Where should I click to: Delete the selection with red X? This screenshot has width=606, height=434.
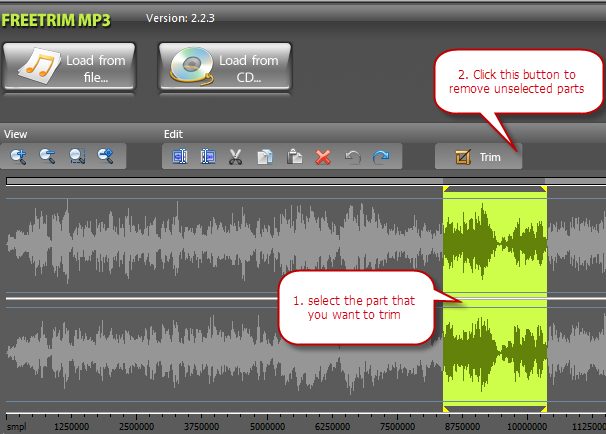[x=323, y=157]
